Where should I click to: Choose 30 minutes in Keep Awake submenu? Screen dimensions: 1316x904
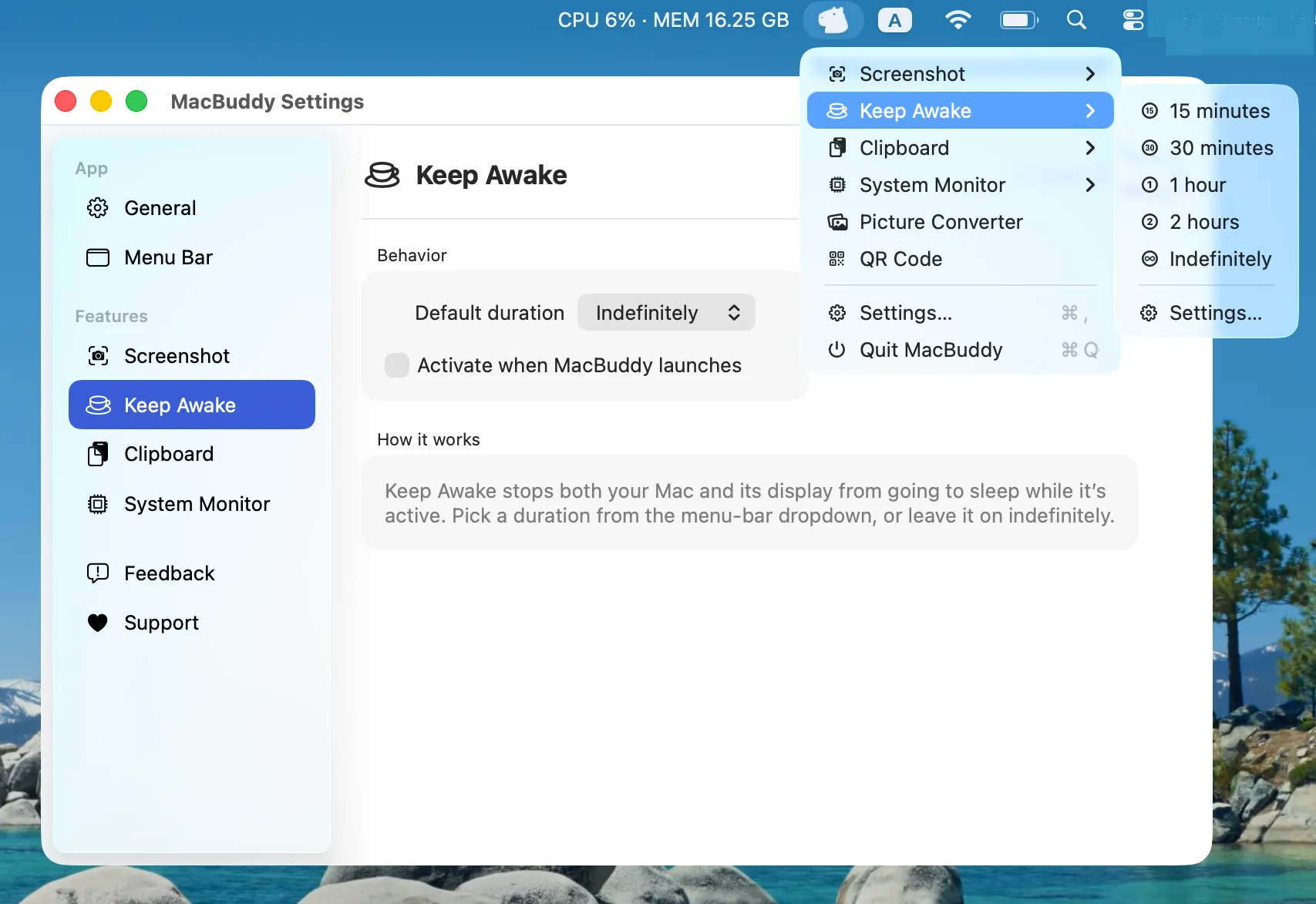tap(1207, 148)
